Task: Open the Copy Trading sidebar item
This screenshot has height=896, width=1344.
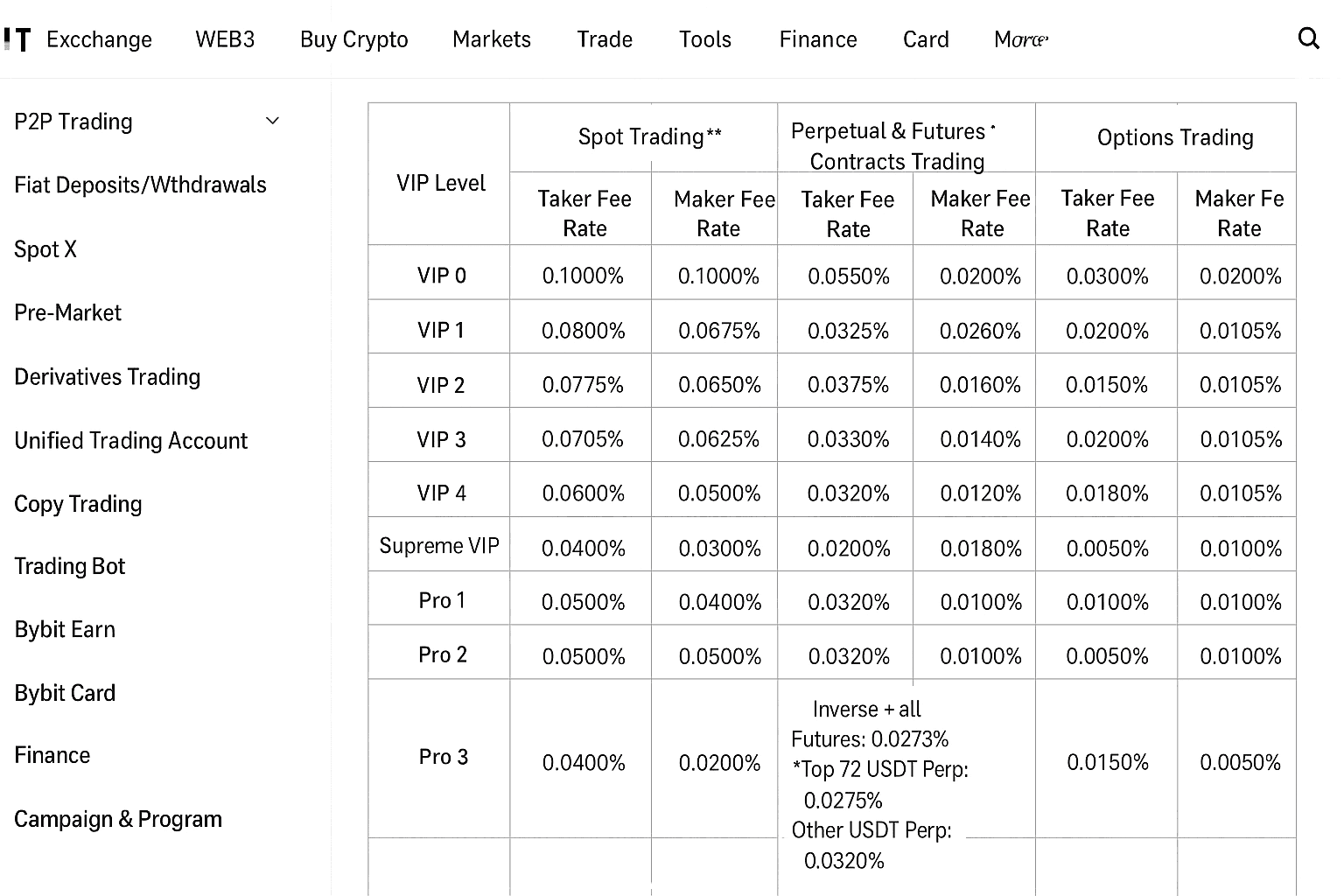Action: point(78,504)
